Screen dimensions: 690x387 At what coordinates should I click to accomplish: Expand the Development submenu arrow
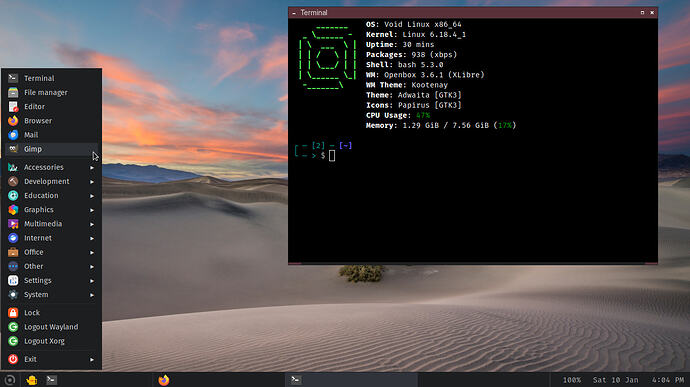[92, 181]
